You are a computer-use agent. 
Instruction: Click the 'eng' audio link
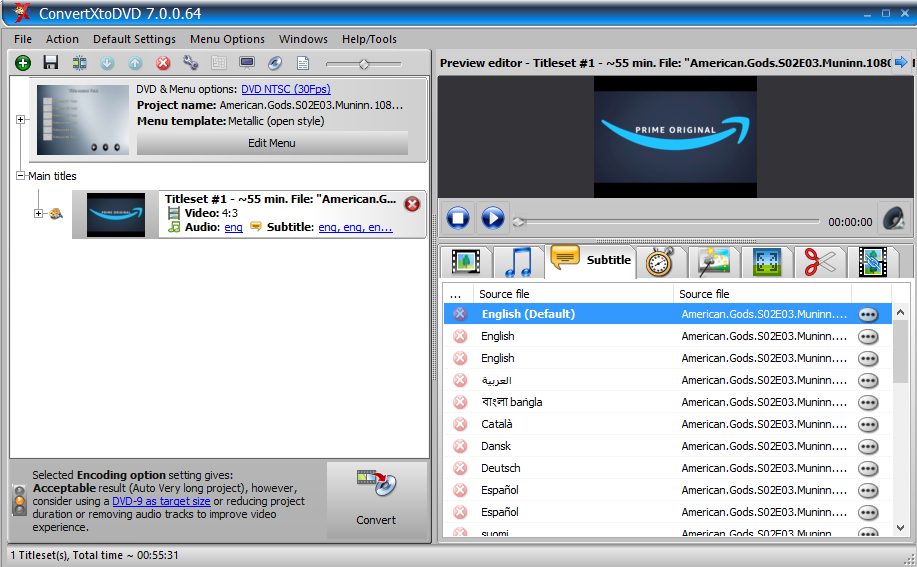point(233,227)
